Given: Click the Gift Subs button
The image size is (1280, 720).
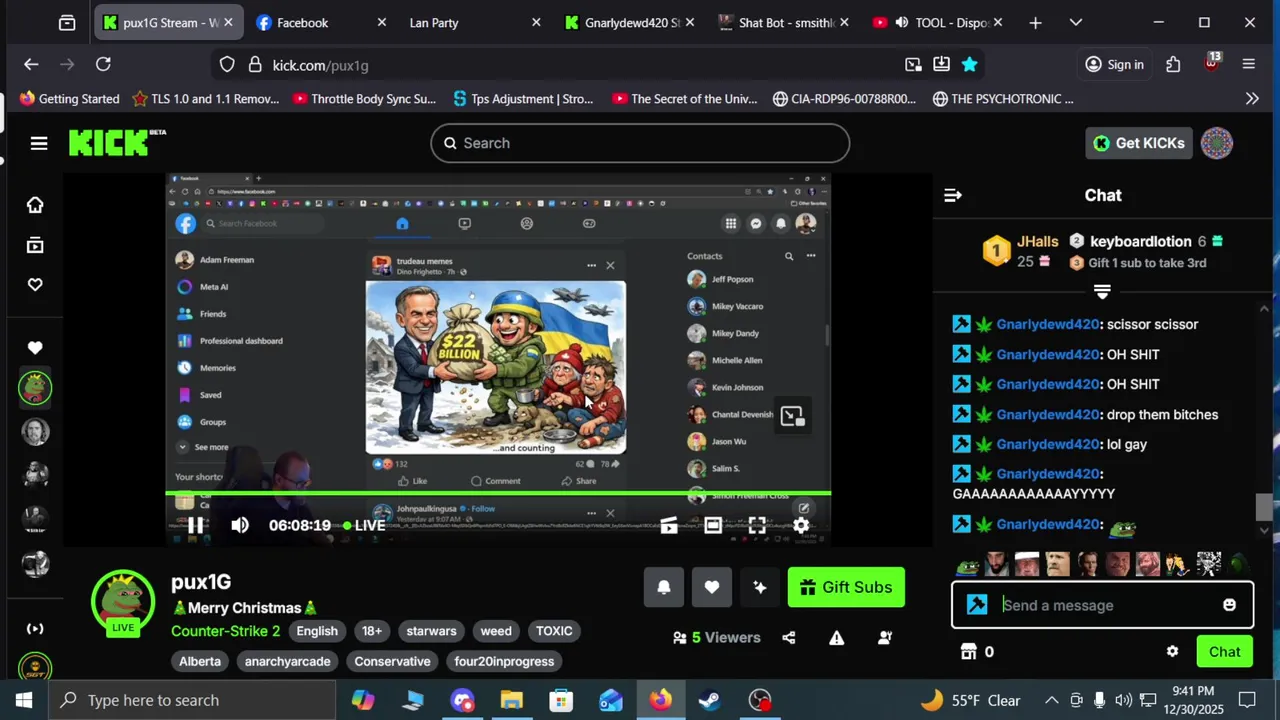Looking at the screenshot, I should pyautogui.click(x=846, y=587).
